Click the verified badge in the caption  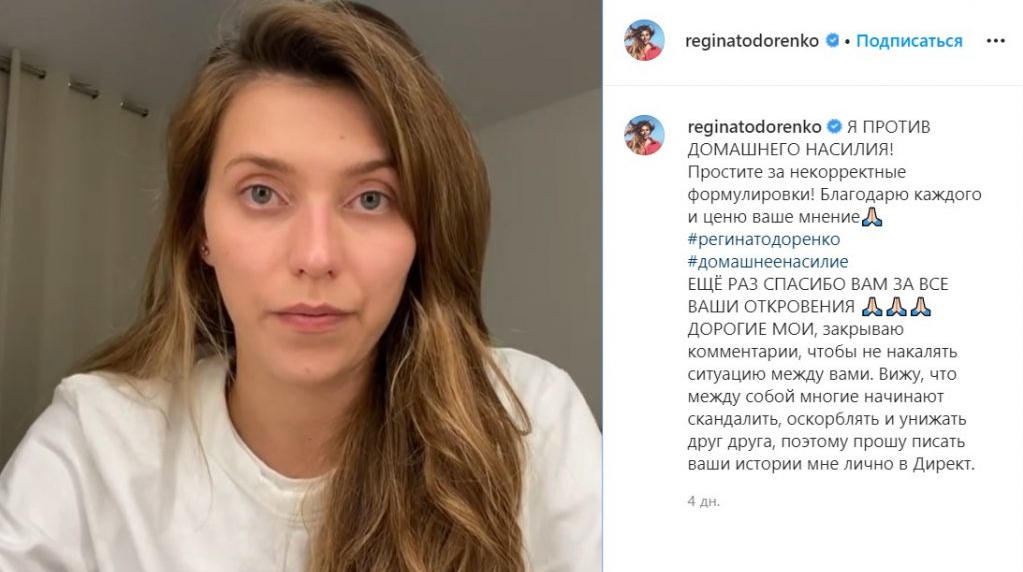click(x=834, y=127)
